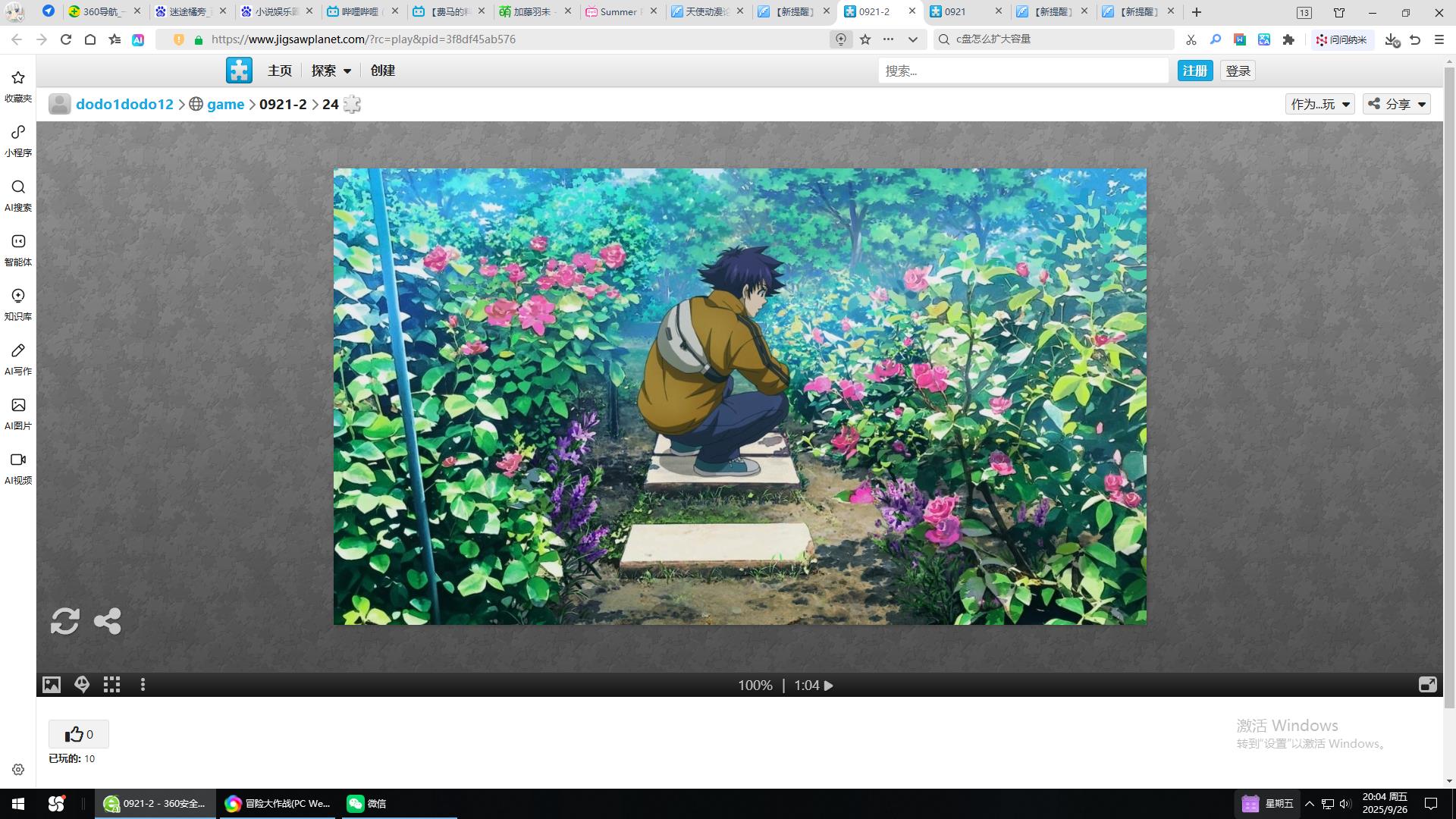This screenshot has height=819, width=1456.
Task: Expand the 探索 dropdown menu
Action: coord(331,71)
